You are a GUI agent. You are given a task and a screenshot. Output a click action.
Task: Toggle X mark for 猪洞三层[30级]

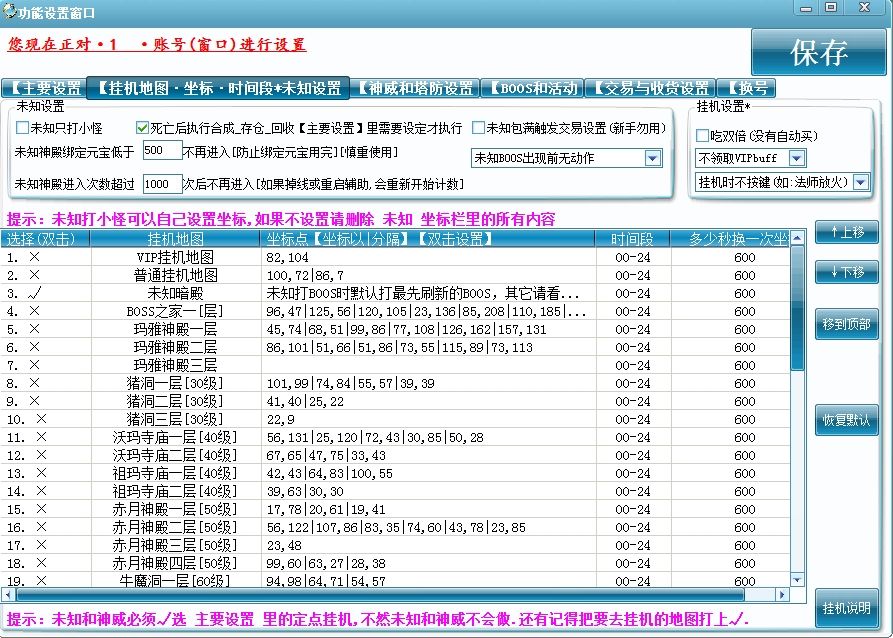[x=41, y=419]
